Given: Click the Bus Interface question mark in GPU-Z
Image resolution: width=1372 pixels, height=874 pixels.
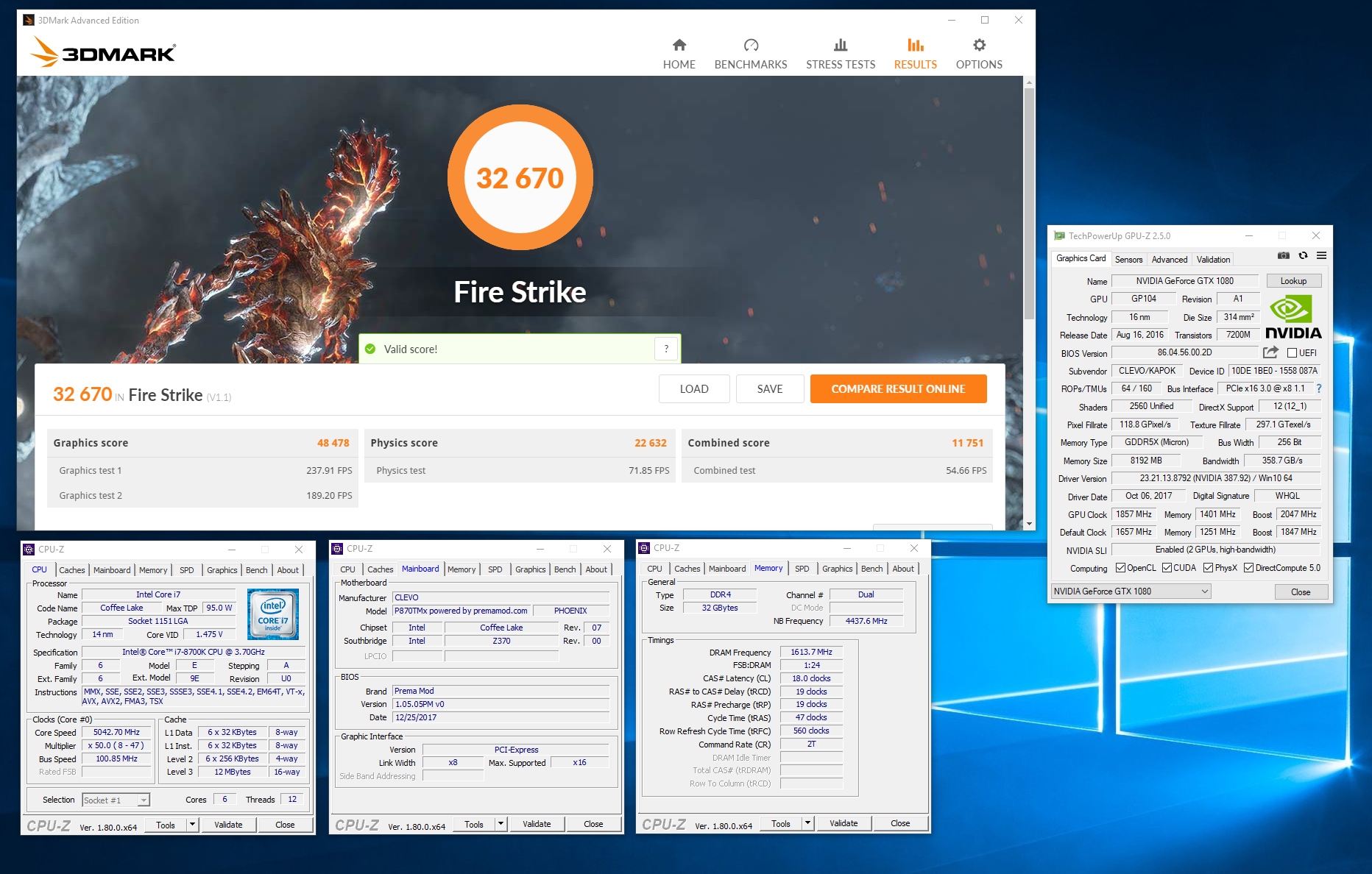Looking at the screenshot, I should pos(1319,388).
